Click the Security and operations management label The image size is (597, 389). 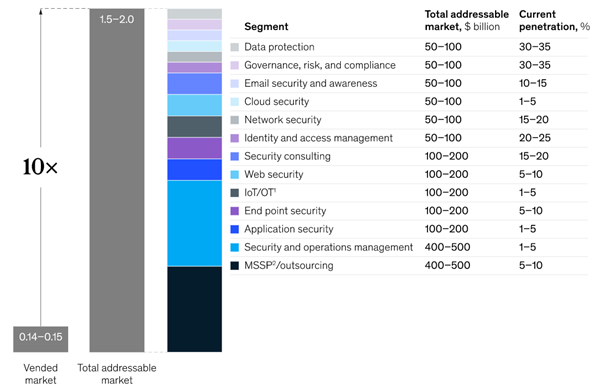[328, 247]
